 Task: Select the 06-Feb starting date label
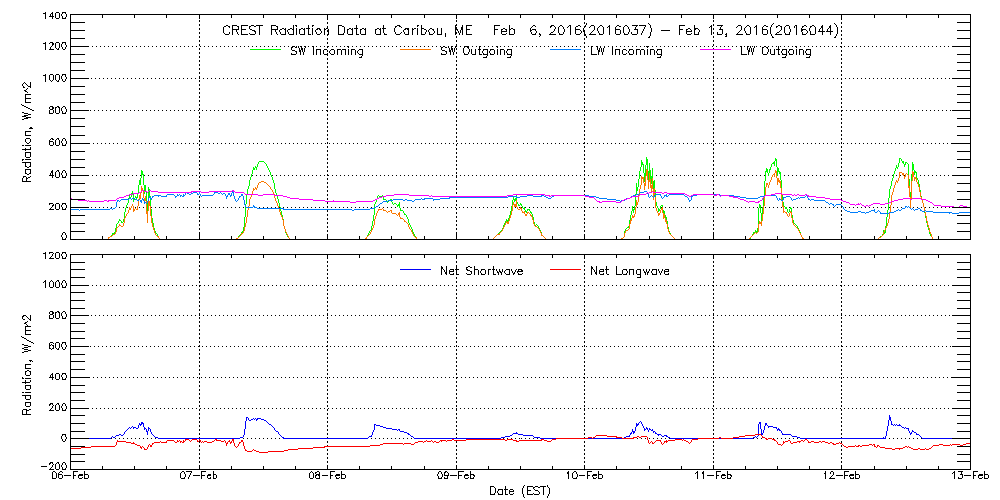[x=71, y=477]
